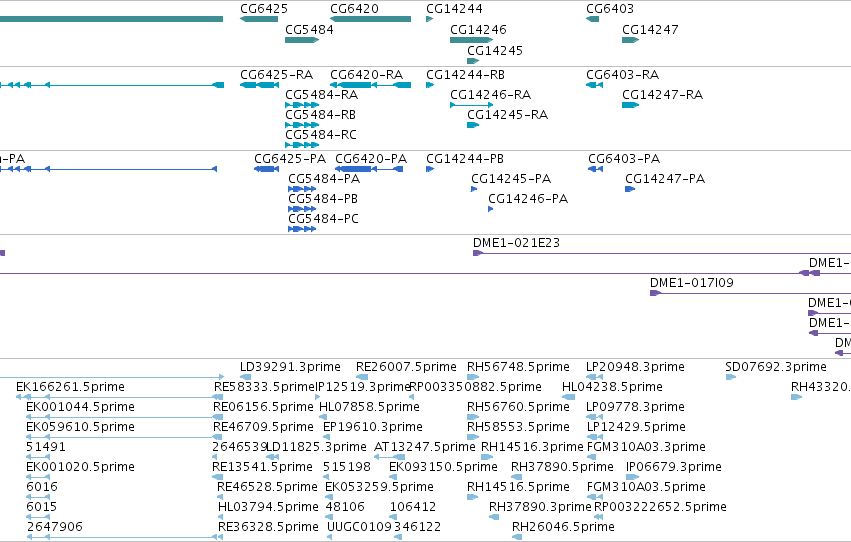Select the CG14245 gene glyph
The width and height of the screenshot is (851, 542).
pos(473,61)
